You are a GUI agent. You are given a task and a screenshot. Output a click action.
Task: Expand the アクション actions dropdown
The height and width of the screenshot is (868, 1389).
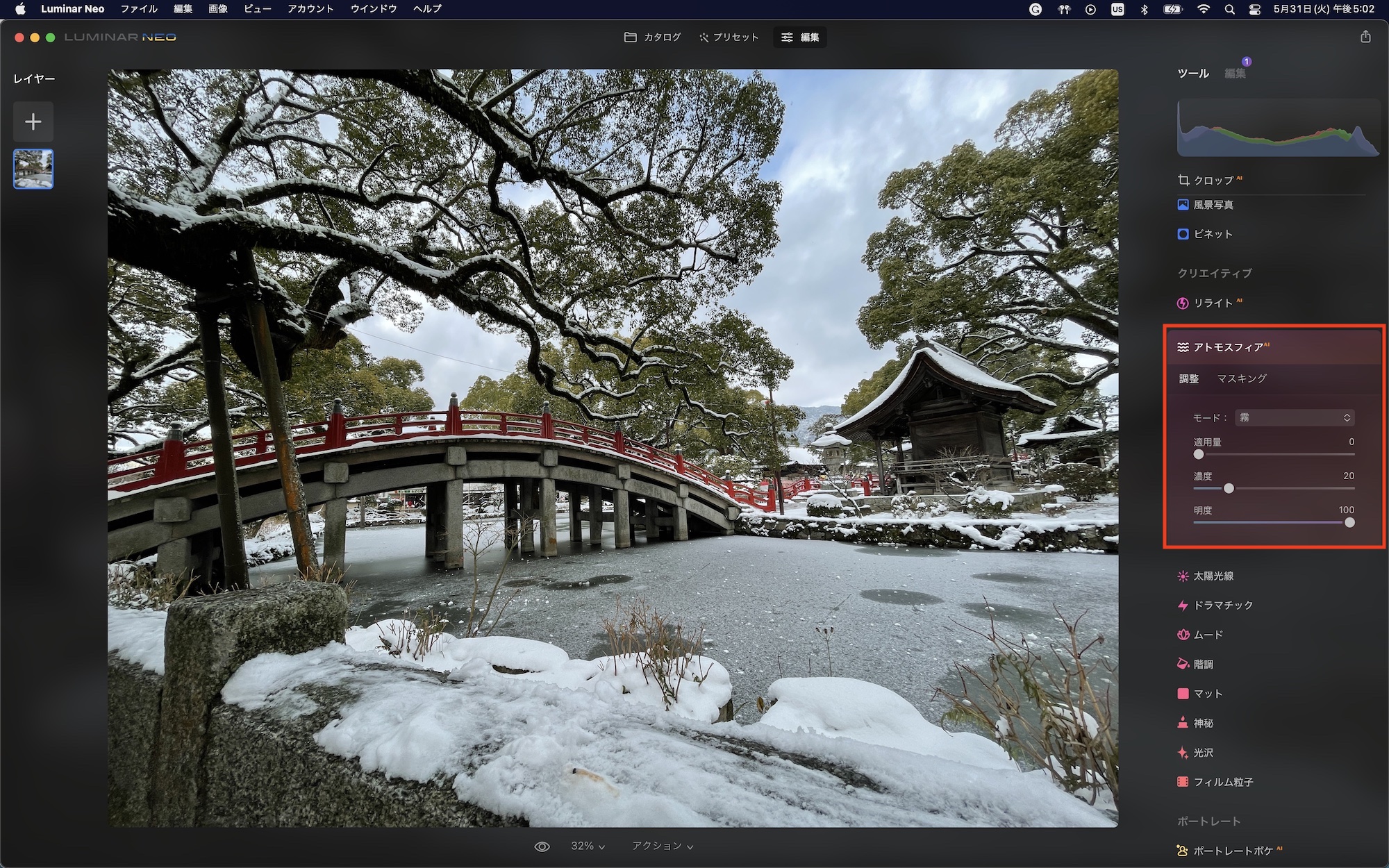pyautogui.click(x=662, y=846)
